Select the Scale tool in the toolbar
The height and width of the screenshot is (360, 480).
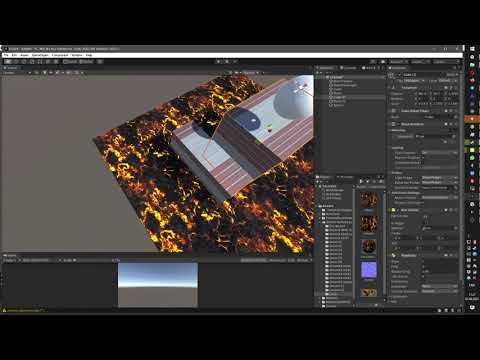click(x=32, y=62)
